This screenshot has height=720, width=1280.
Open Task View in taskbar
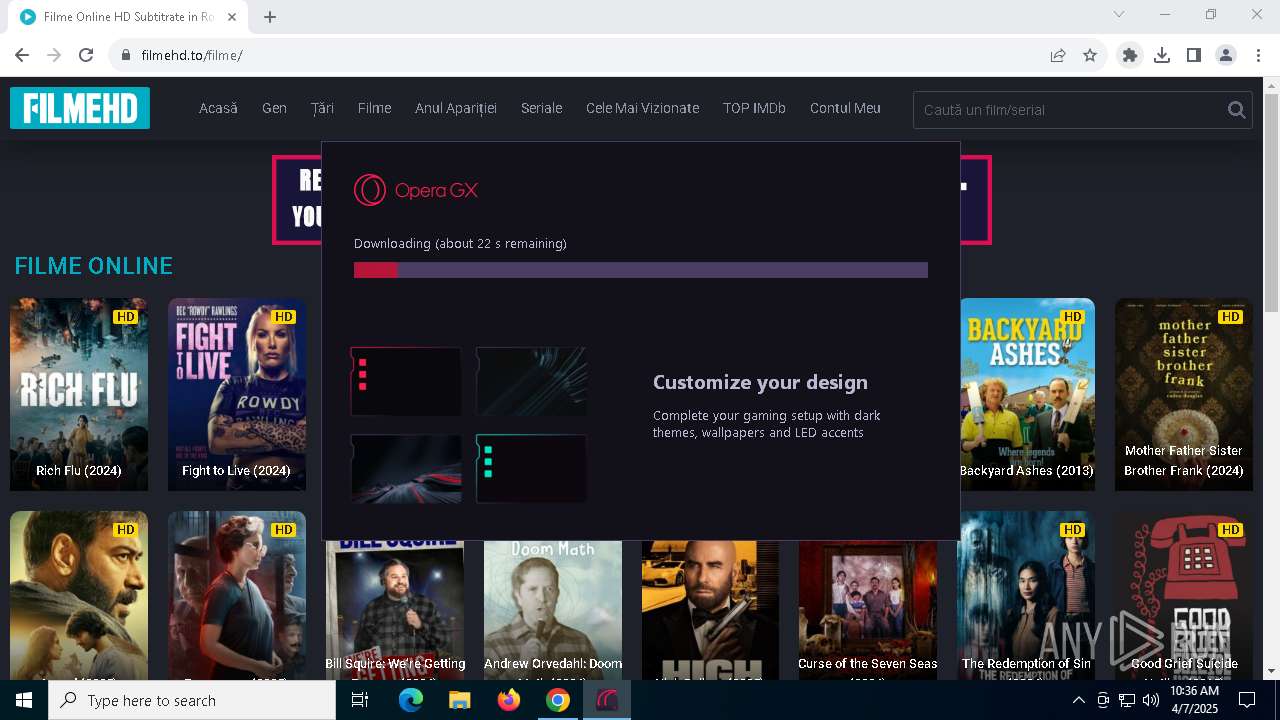pos(360,700)
